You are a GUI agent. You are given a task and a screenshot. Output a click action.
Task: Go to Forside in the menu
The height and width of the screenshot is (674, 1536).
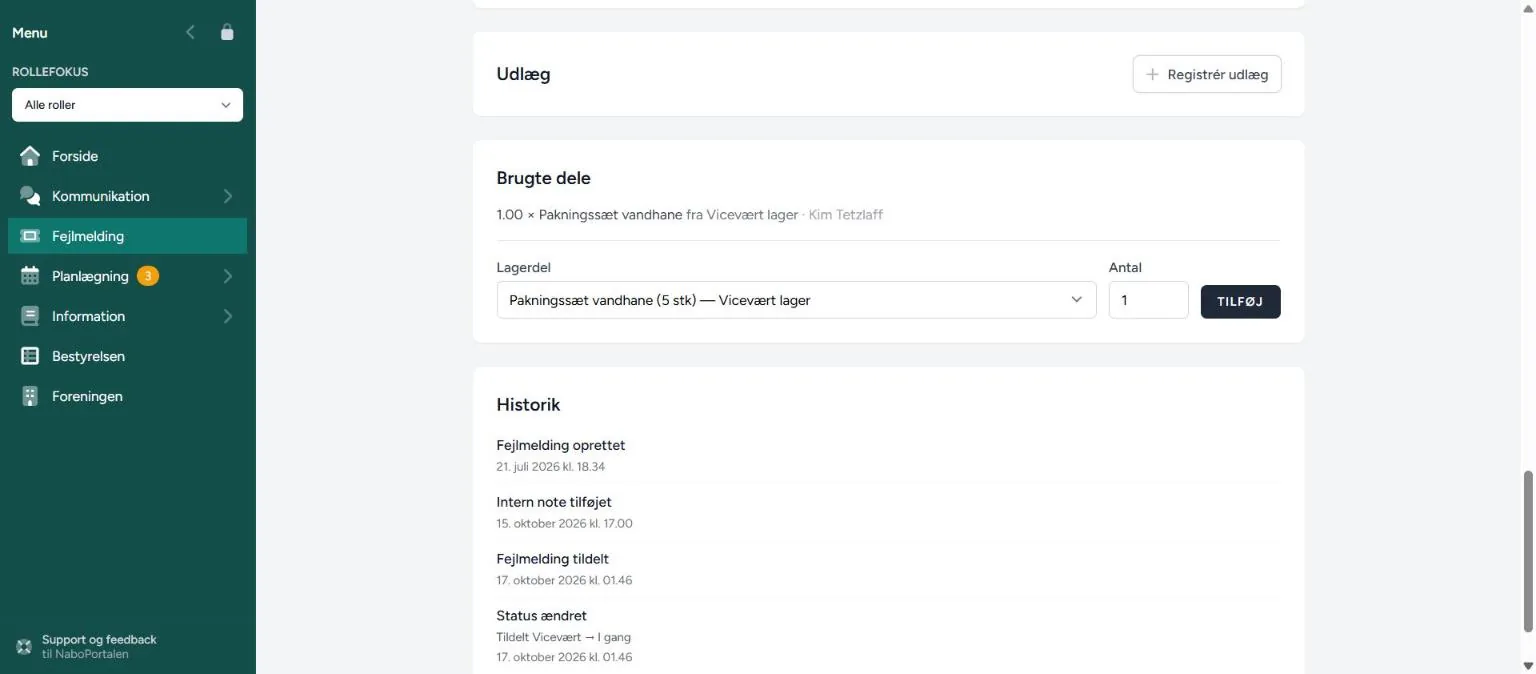(x=127, y=156)
